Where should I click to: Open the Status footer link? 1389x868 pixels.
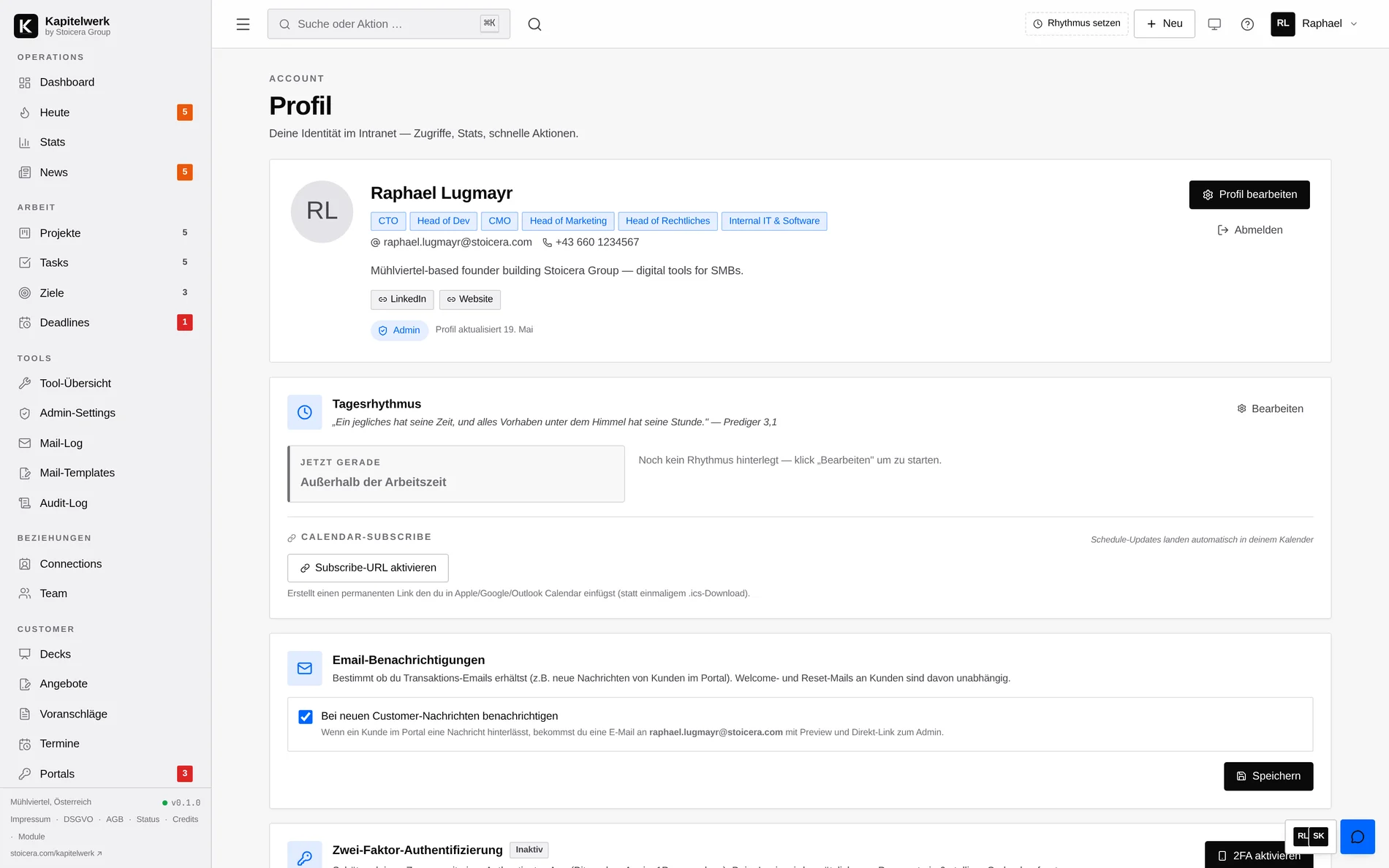tap(148, 820)
